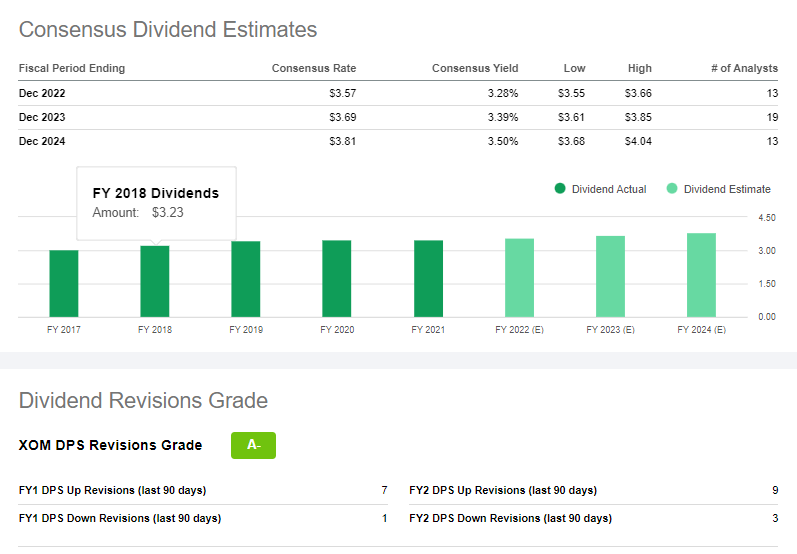Click the 3.39% consensus yield value
Screen dimensions: 797x554
click(503, 117)
